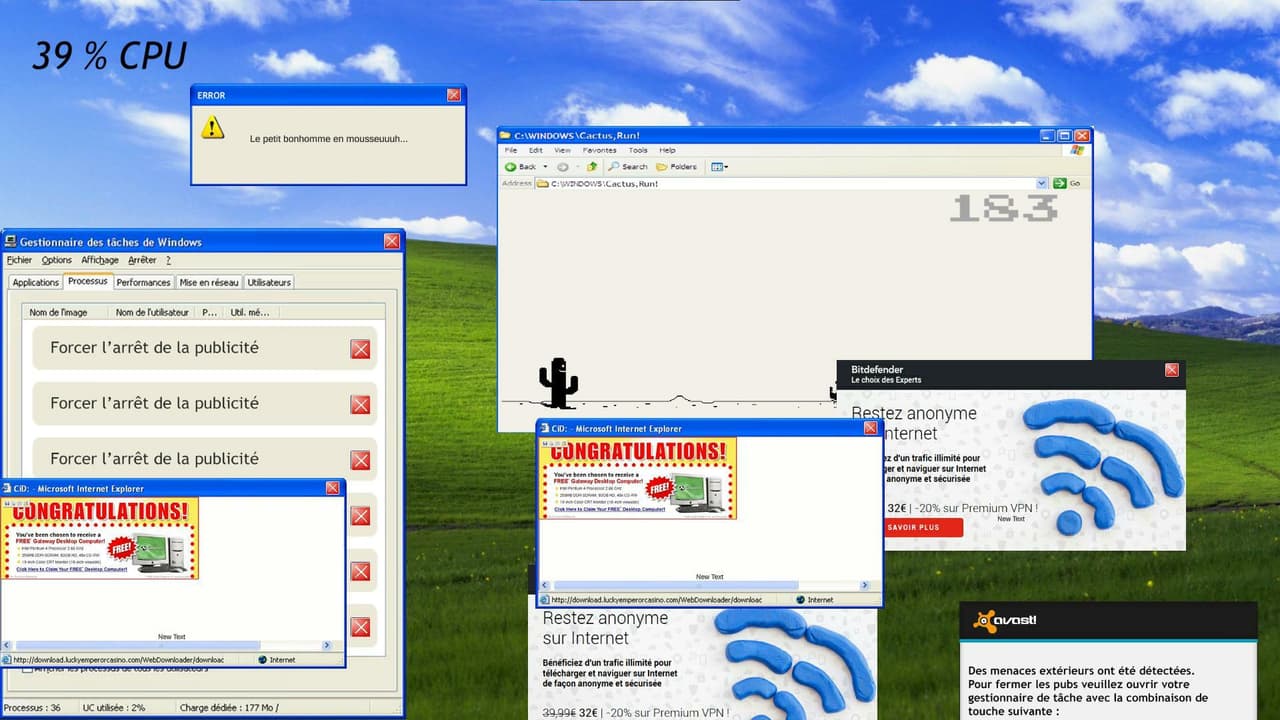Click the avast! logo
The width and height of the screenshot is (1280, 720).
click(x=1004, y=621)
